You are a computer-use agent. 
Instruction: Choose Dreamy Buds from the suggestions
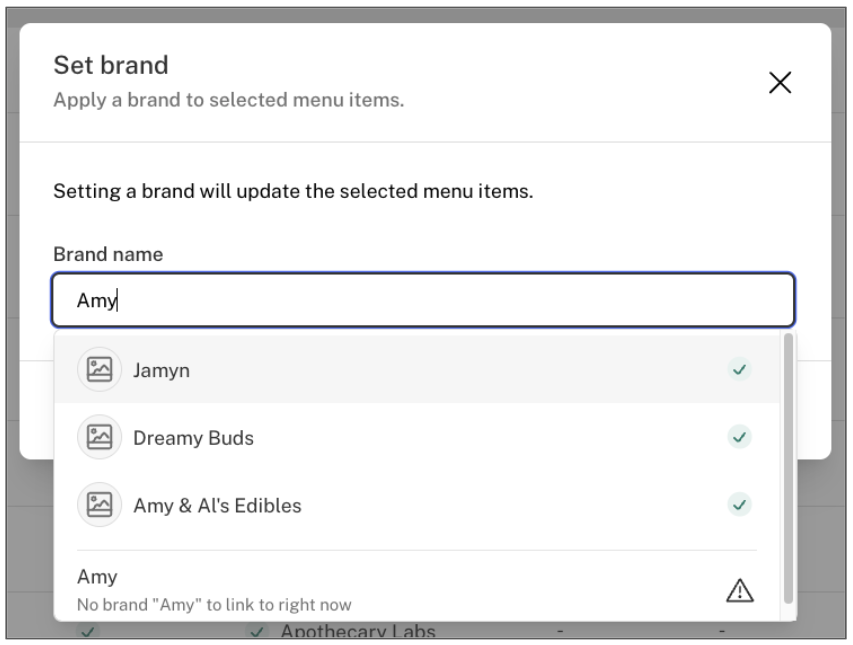417,437
